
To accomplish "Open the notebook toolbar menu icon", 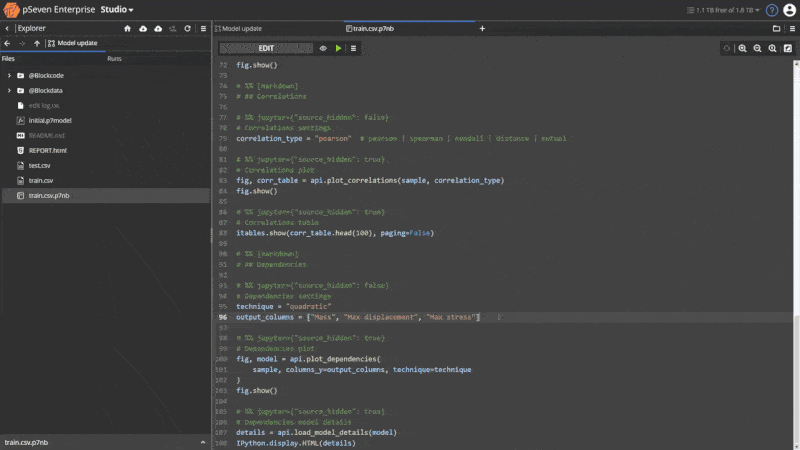I will point(353,48).
